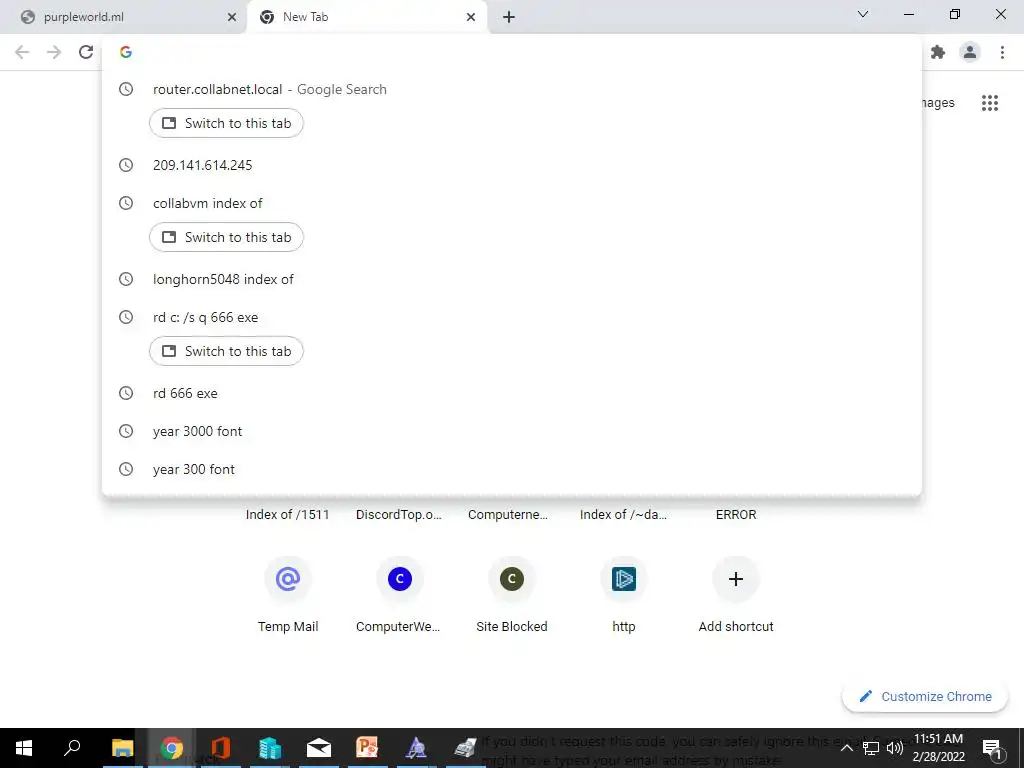Screen dimensions: 1024x768
Task: Select the collabvm index of suggestion
Action: (x=512, y=203)
